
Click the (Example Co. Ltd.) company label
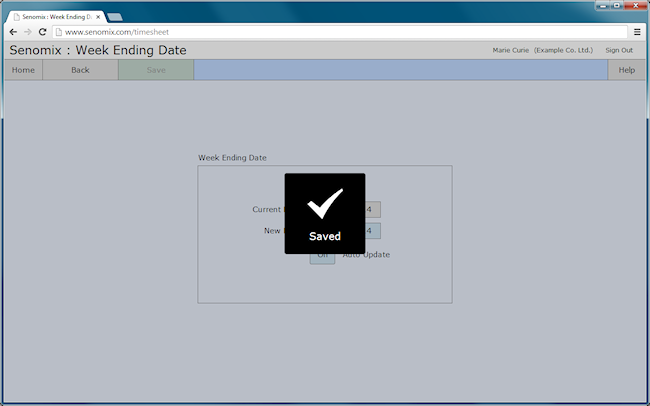pyautogui.click(x=563, y=50)
